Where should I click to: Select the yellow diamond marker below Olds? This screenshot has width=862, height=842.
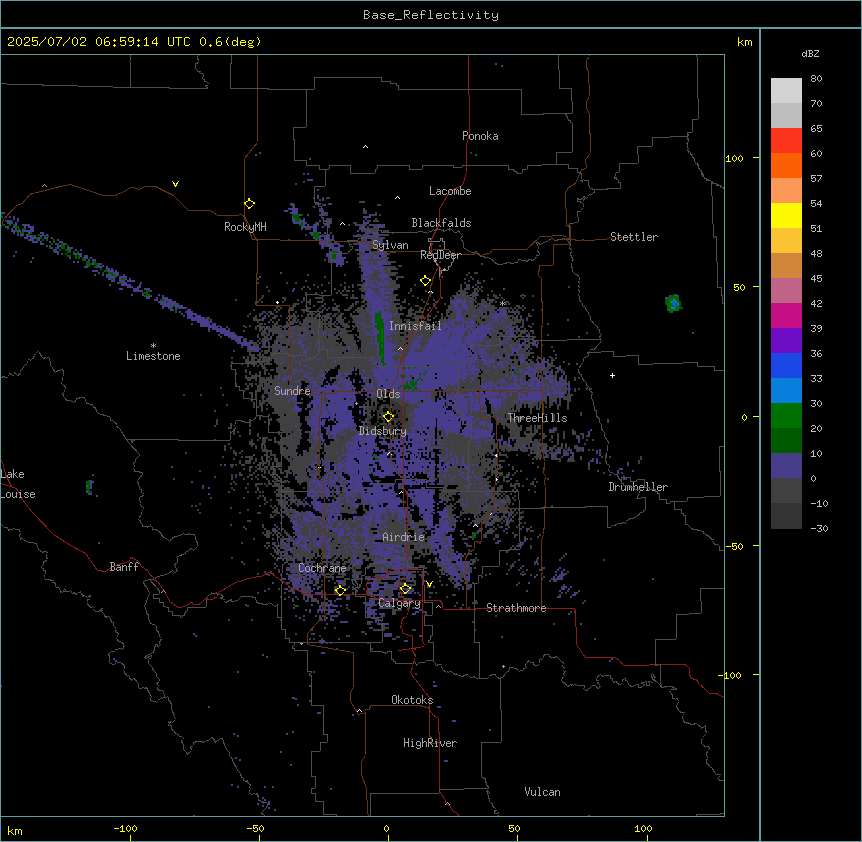click(x=388, y=417)
